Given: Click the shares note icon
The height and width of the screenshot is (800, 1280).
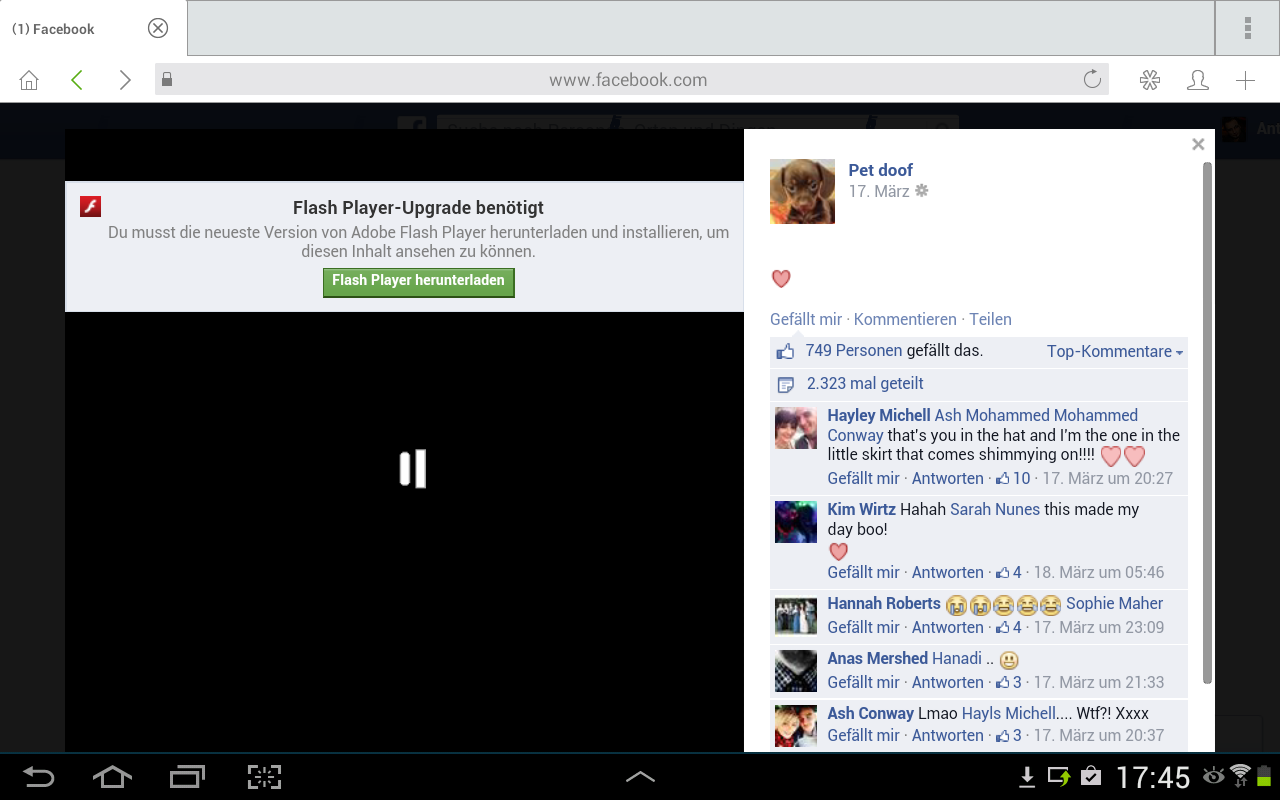Looking at the screenshot, I should [786, 384].
